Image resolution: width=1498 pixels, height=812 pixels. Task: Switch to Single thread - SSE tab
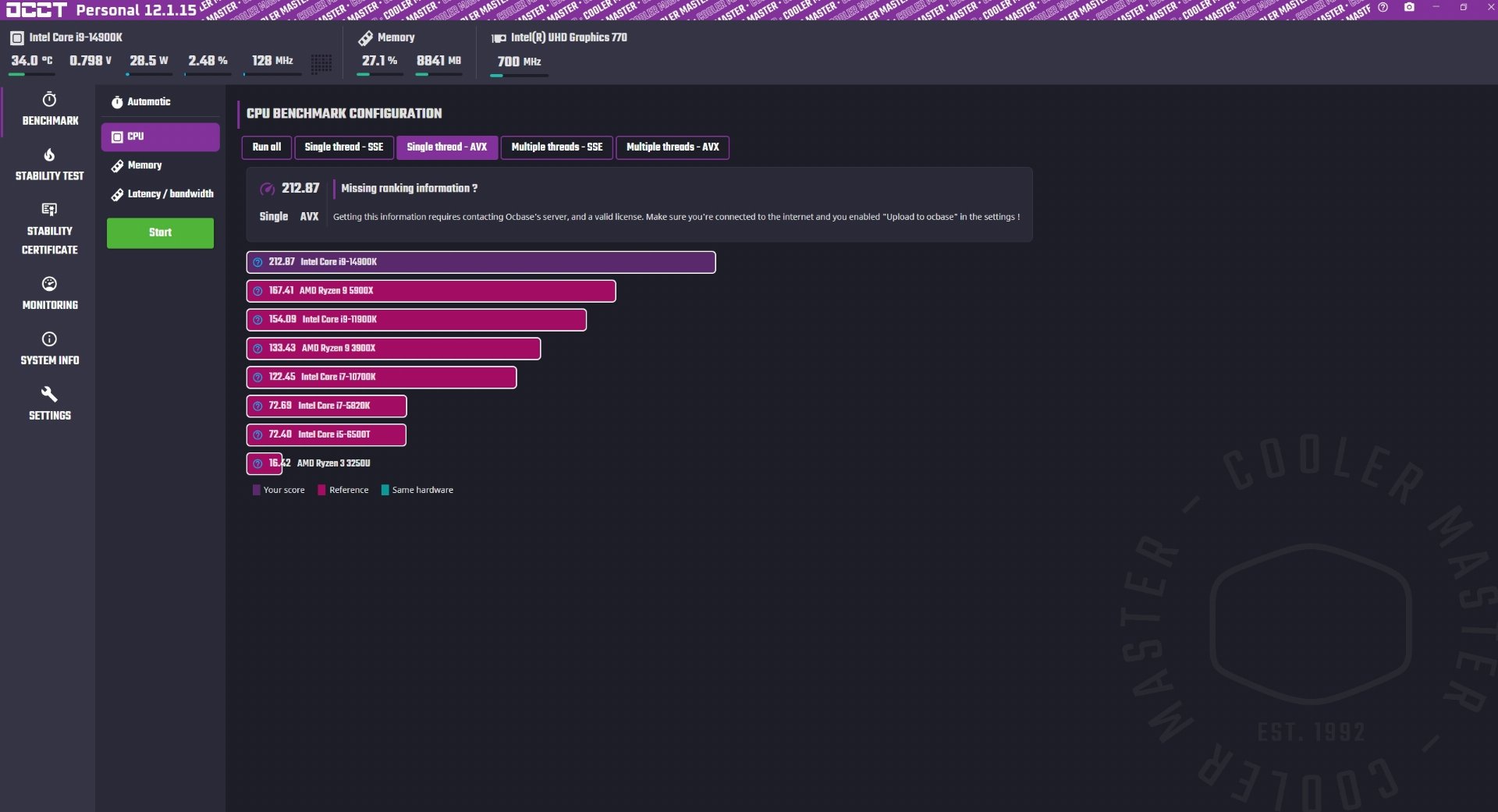point(343,147)
